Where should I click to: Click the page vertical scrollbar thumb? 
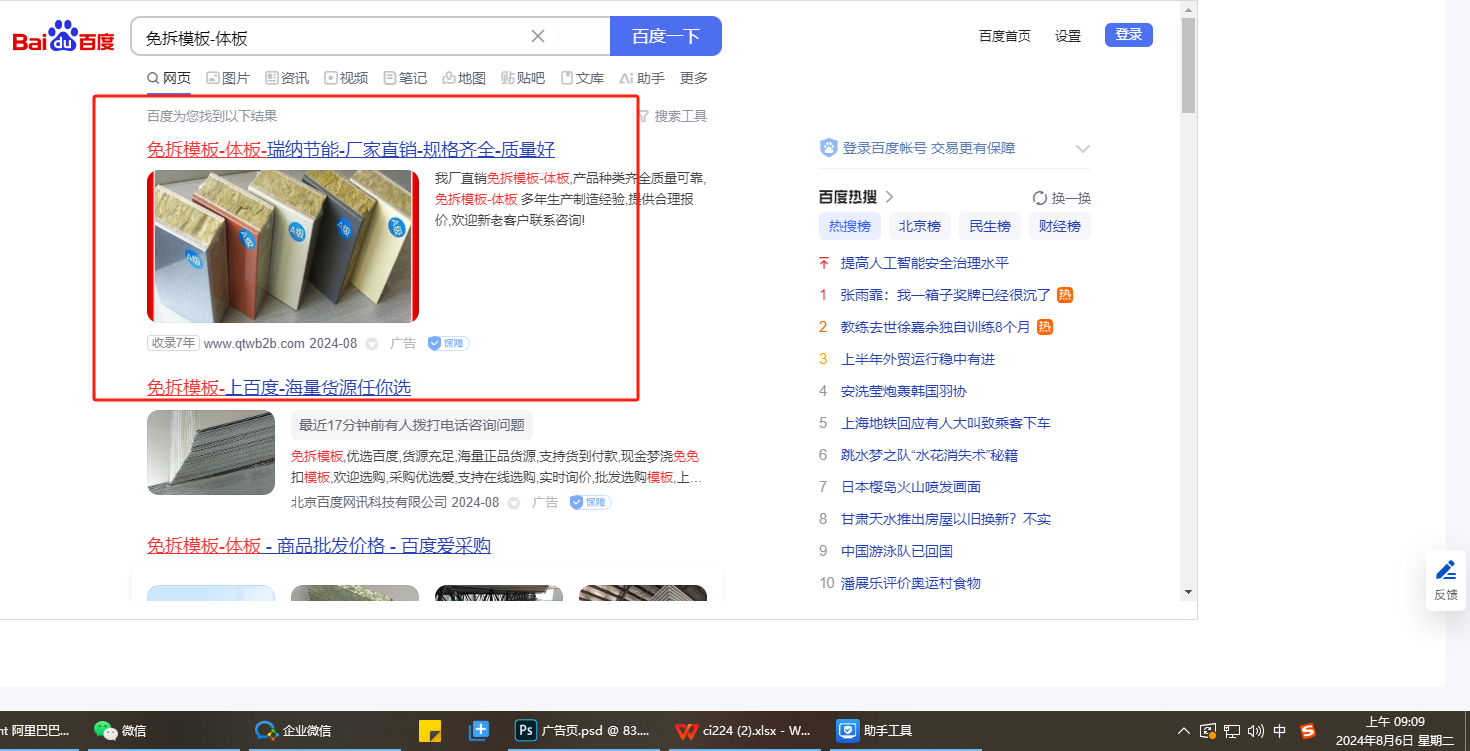coord(1188,65)
